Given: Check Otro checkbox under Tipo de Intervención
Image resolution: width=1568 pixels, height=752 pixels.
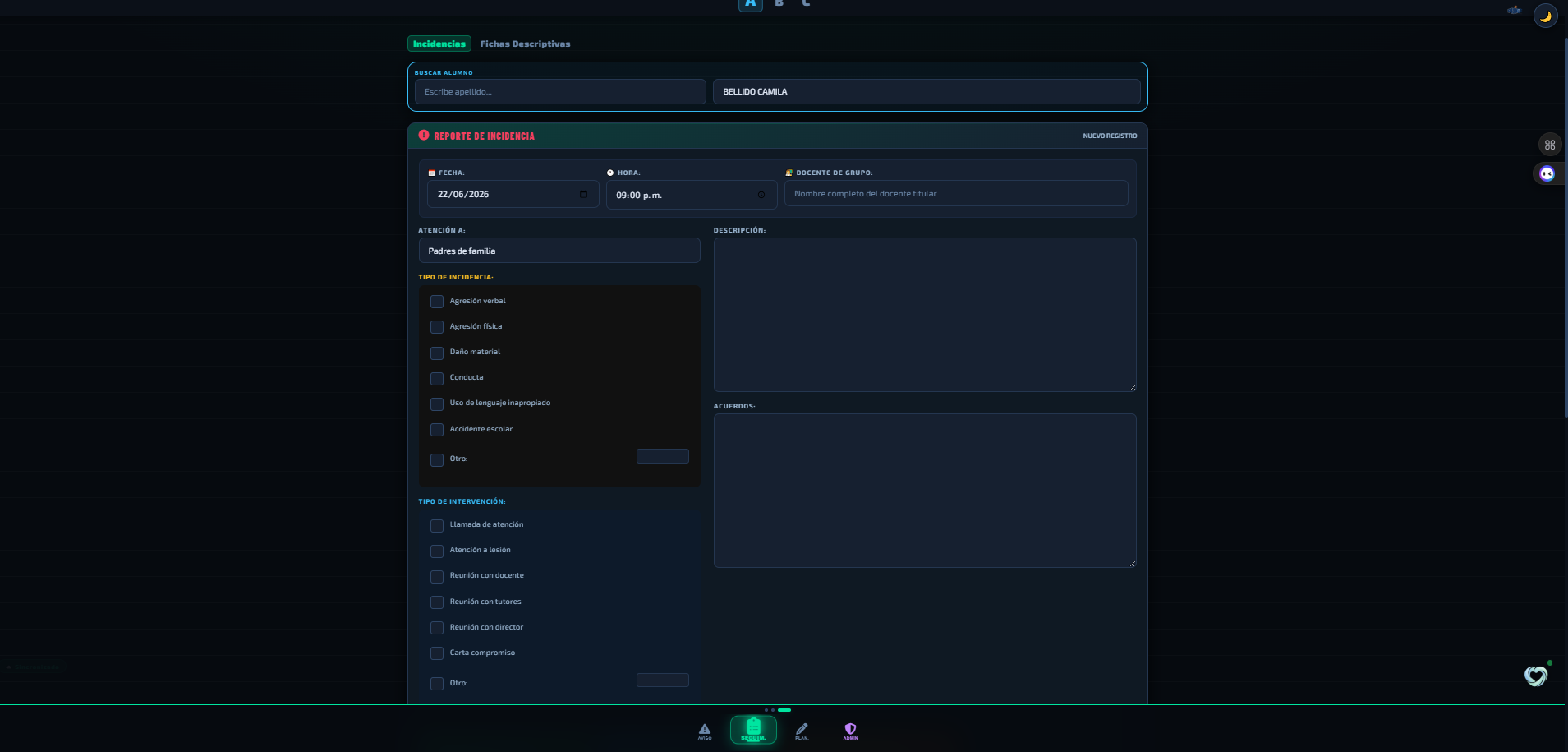Looking at the screenshot, I should point(437,684).
